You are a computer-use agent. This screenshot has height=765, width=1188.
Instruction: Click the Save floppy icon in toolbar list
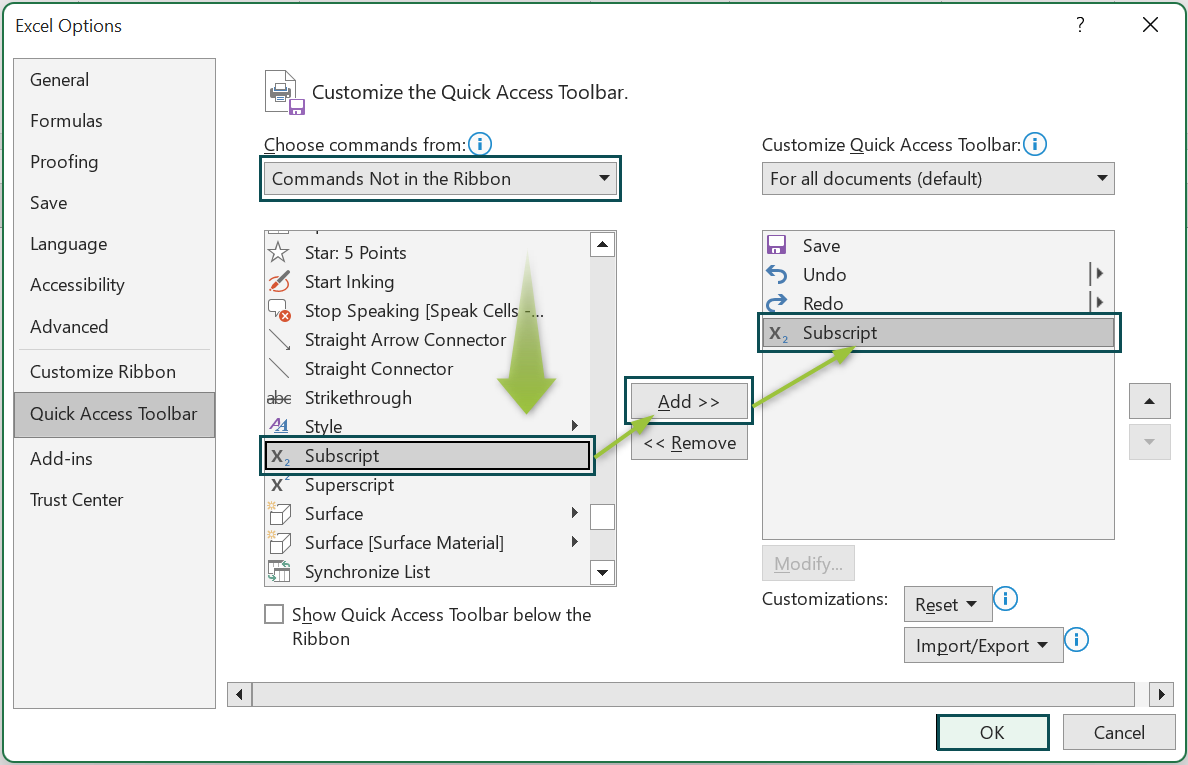(x=777, y=245)
